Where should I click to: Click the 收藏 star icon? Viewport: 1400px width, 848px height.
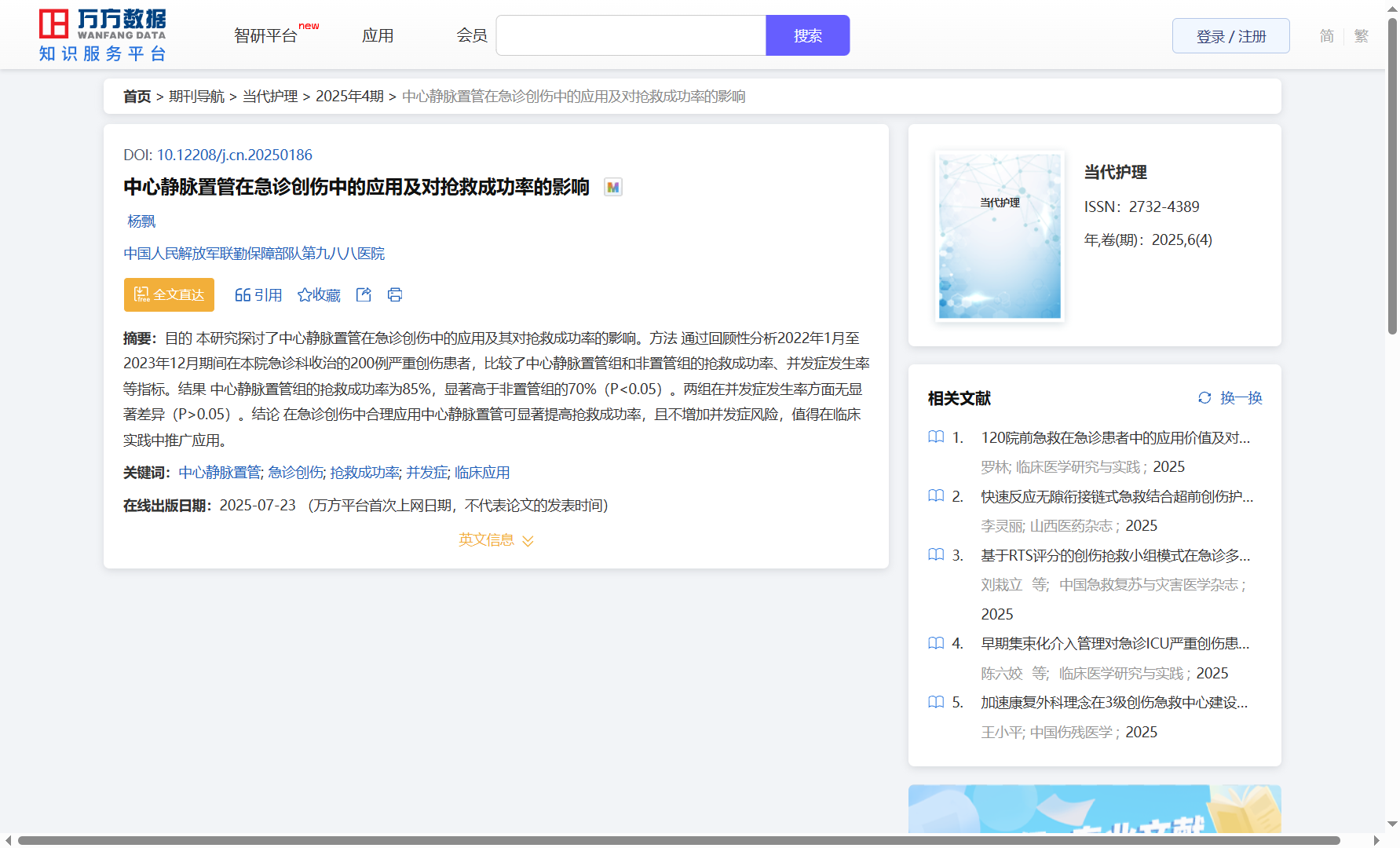305,295
